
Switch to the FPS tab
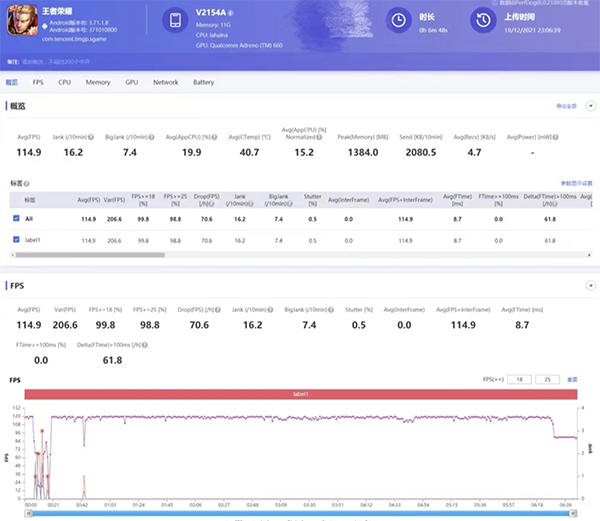38,82
